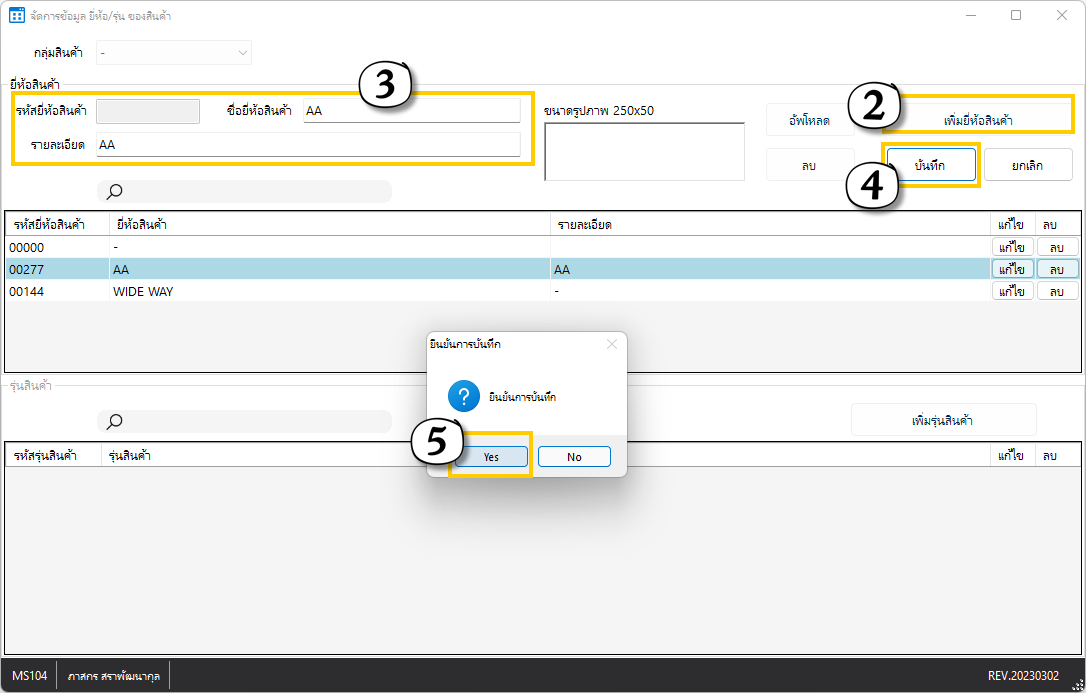Select the WIDE WAY row in table
Viewport: 1086px width, 693px height.
[x=300, y=291]
